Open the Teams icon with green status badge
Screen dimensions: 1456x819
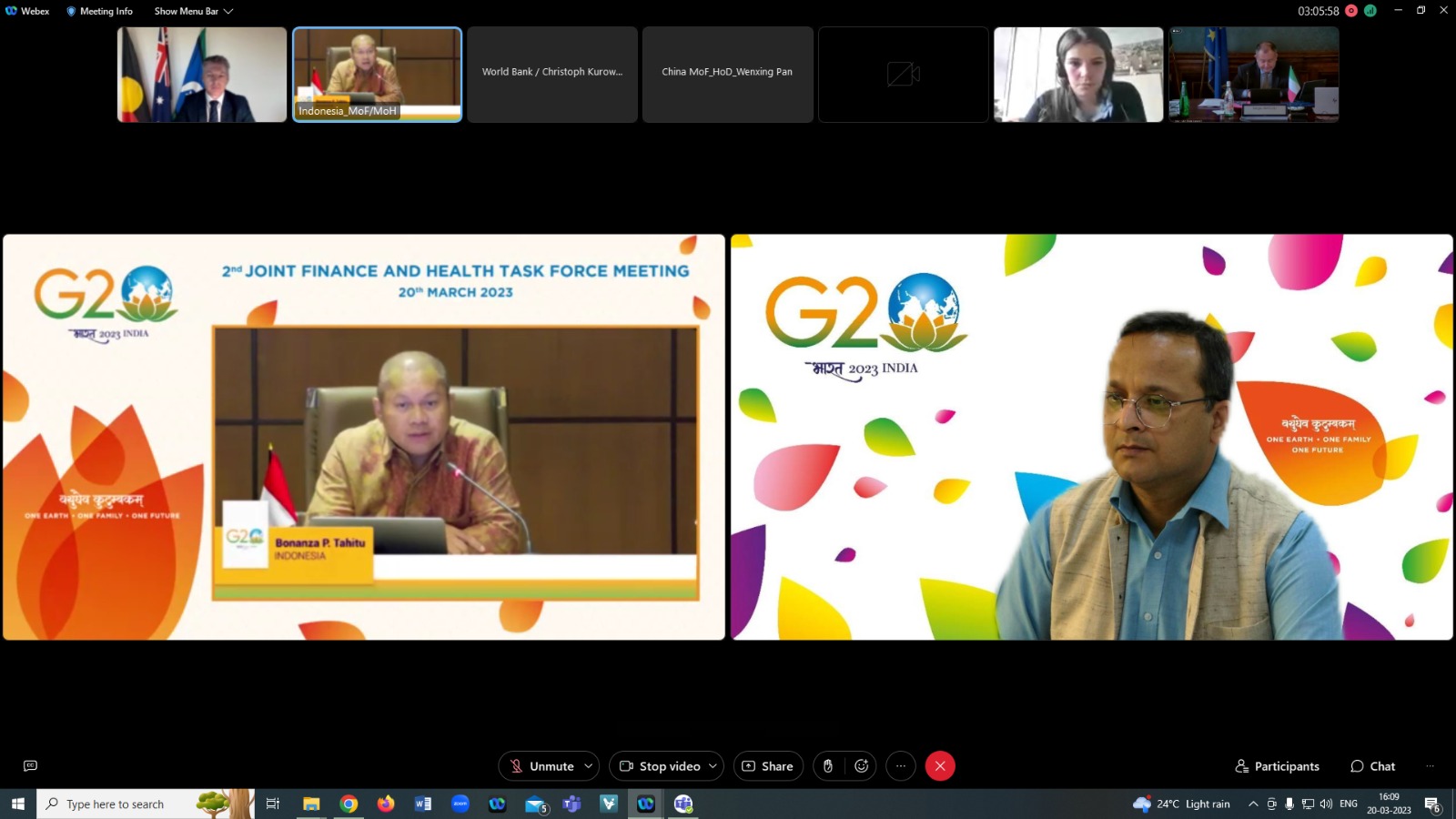point(683,804)
